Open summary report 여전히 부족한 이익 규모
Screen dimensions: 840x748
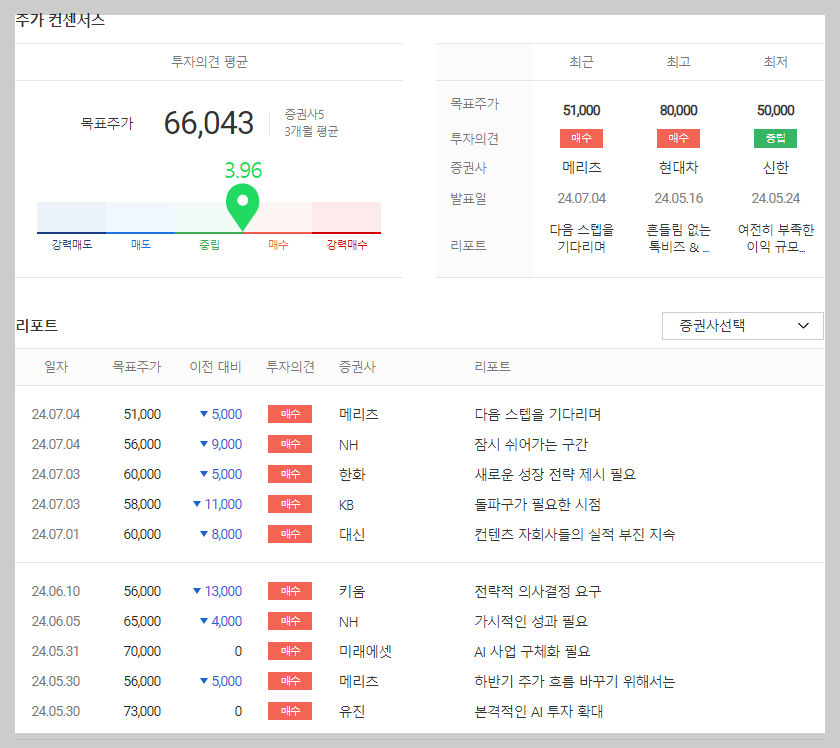[x=776, y=238]
